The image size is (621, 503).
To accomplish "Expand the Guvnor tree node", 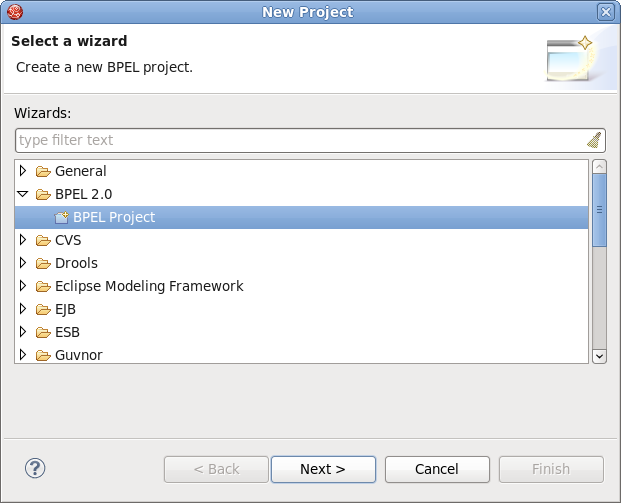I will pos(23,355).
